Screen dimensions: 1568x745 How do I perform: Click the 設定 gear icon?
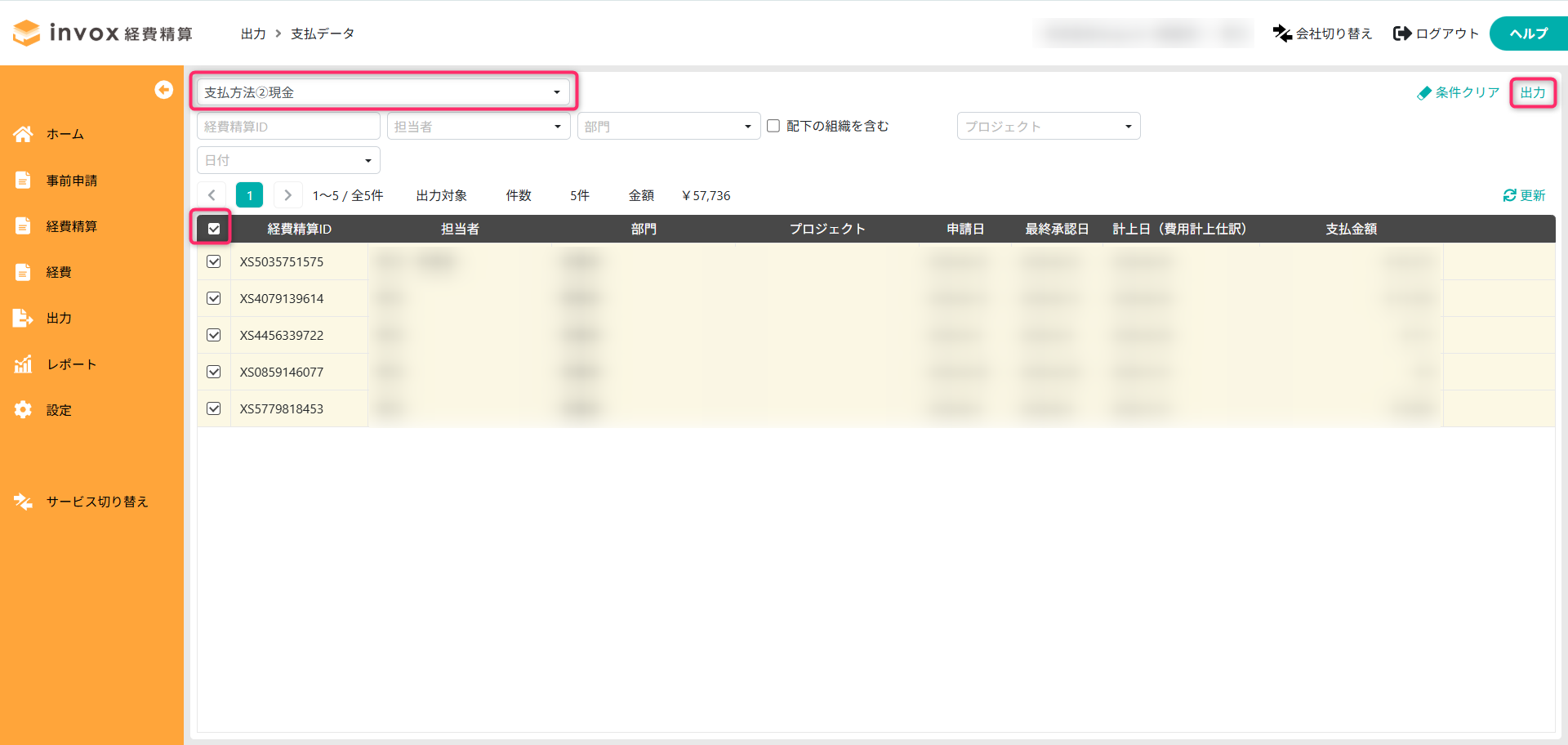23,410
